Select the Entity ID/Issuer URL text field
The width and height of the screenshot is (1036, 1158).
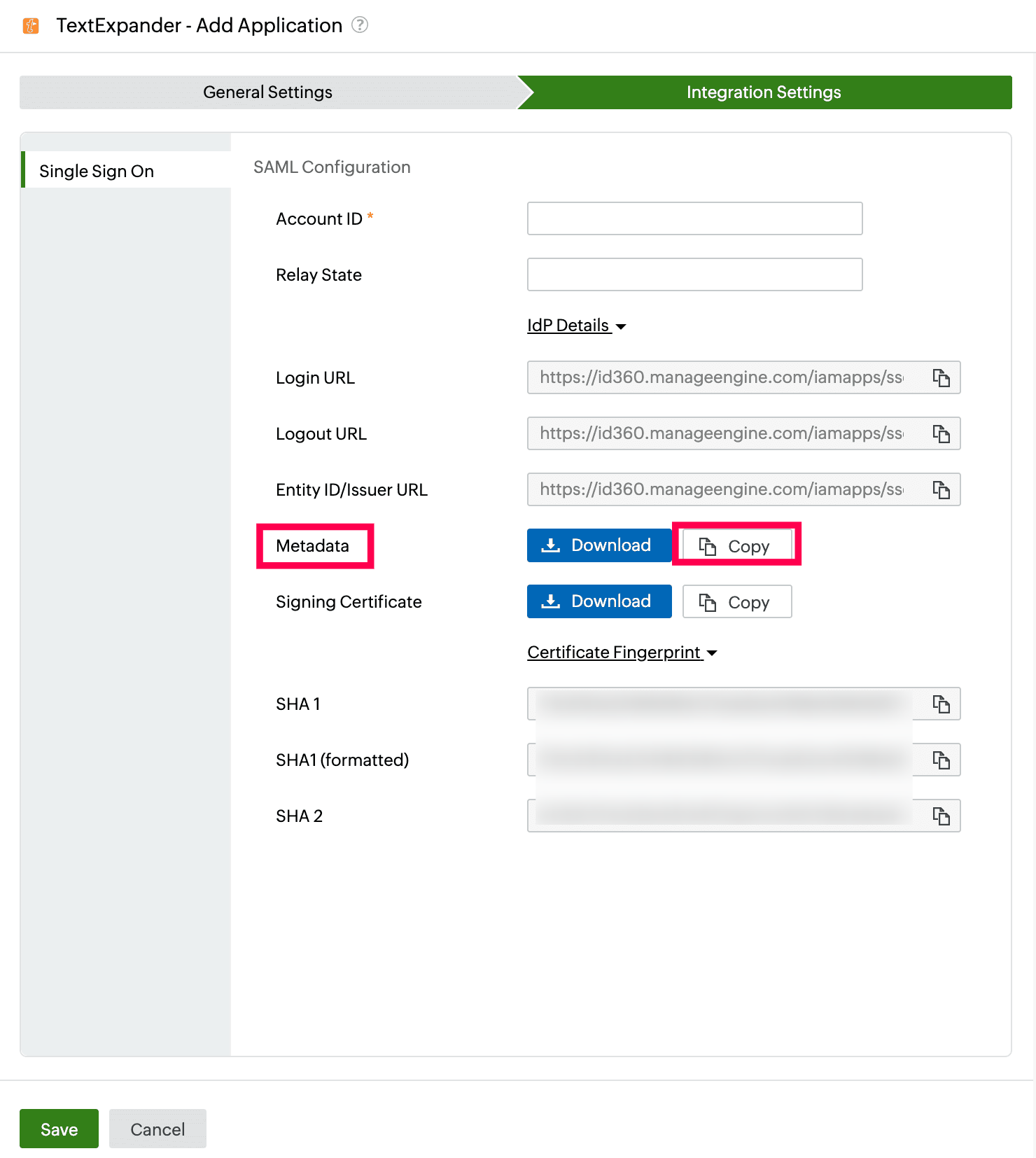(x=743, y=489)
